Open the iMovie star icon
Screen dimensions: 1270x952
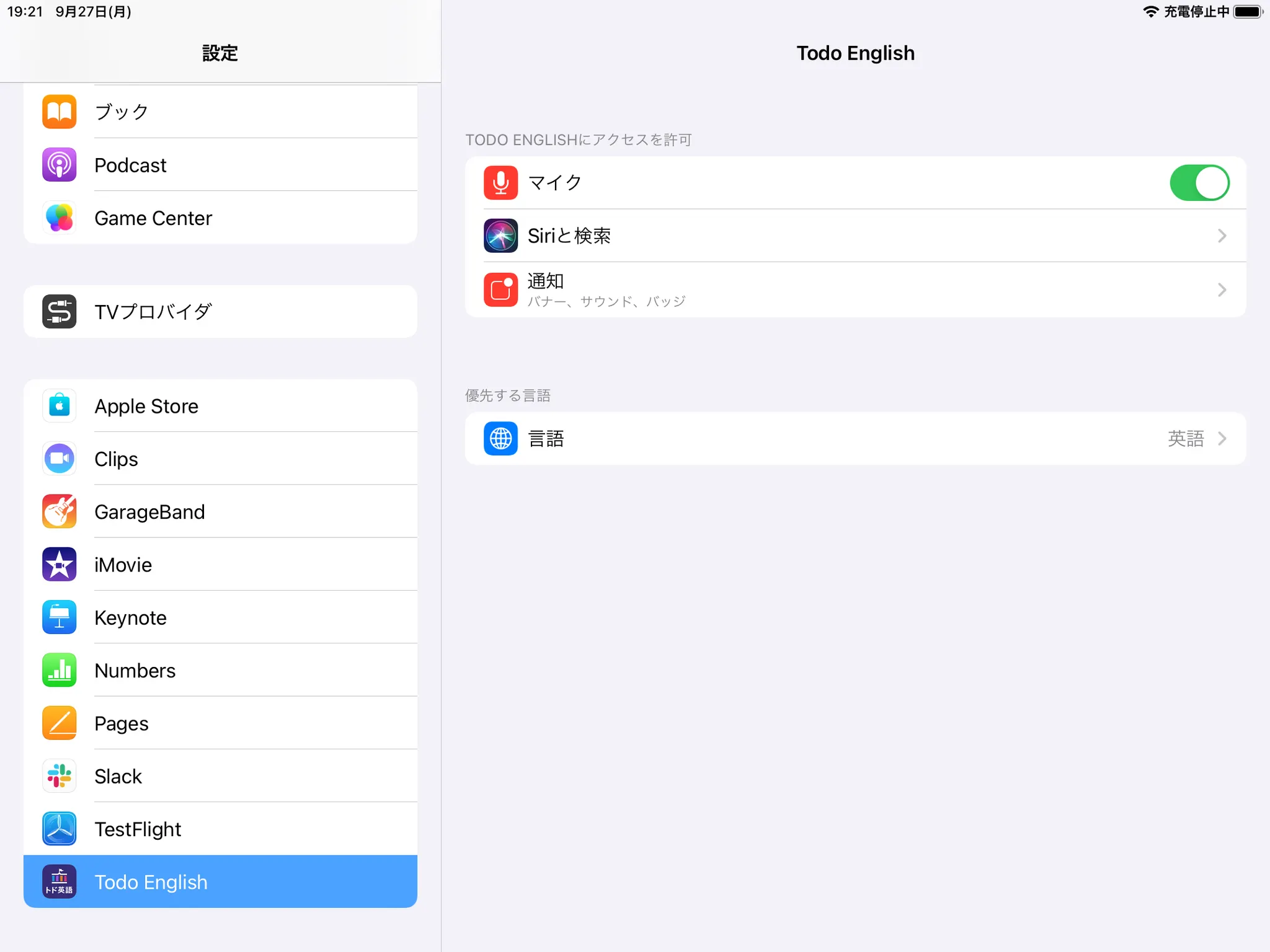[x=59, y=565]
